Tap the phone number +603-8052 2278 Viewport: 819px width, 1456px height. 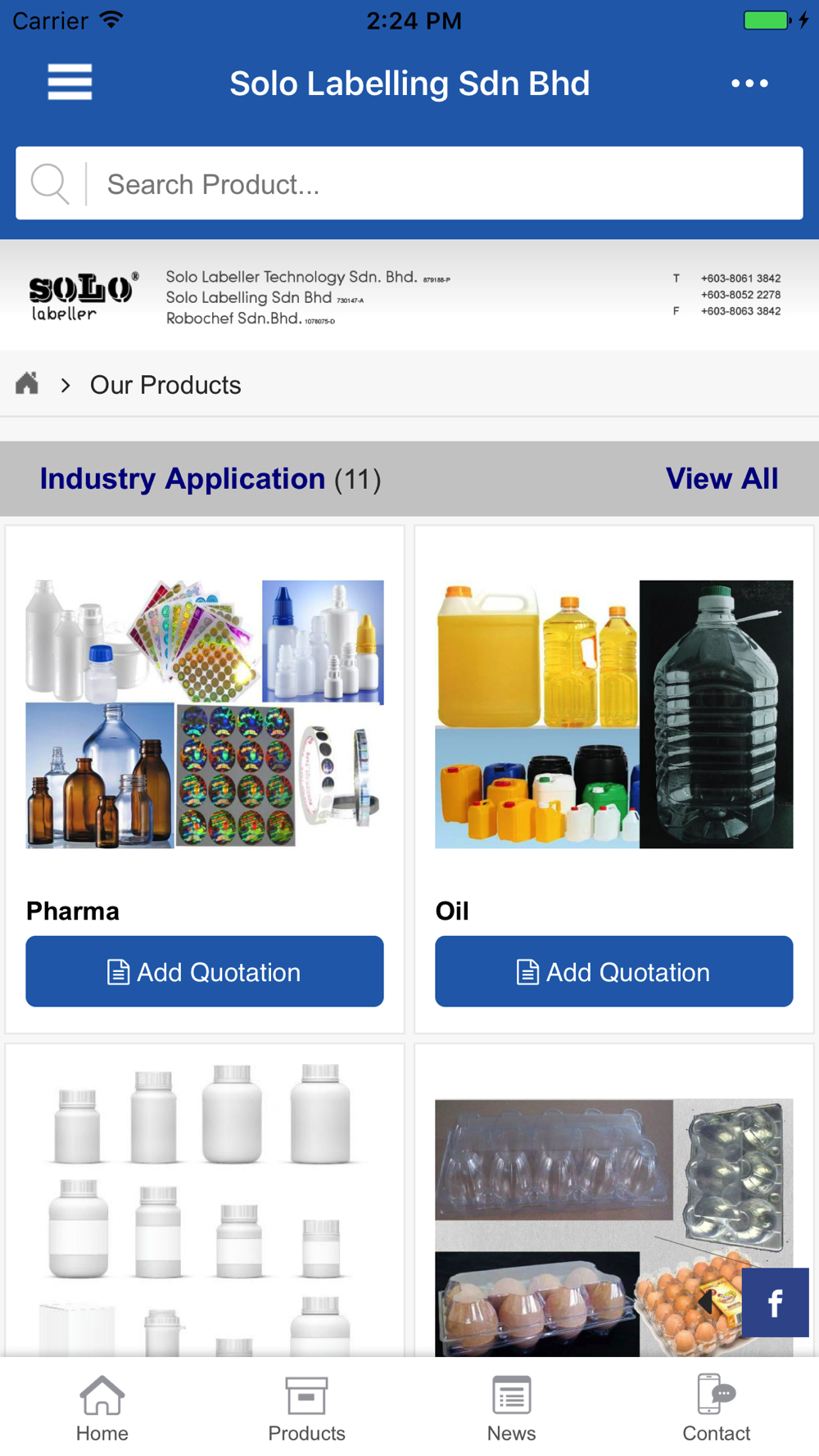740,295
